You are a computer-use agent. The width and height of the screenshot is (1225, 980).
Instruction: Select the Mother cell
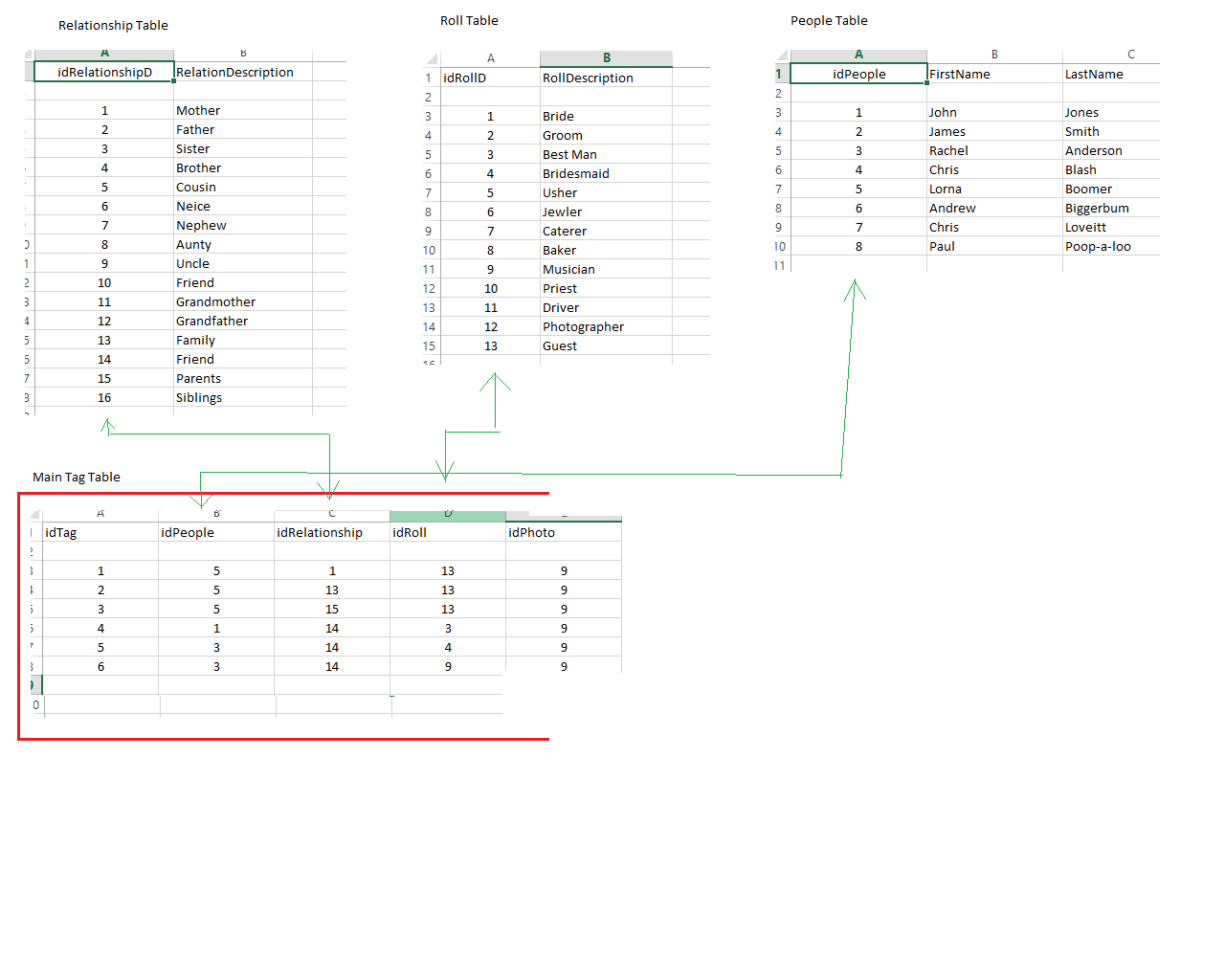click(x=243, y=110)
